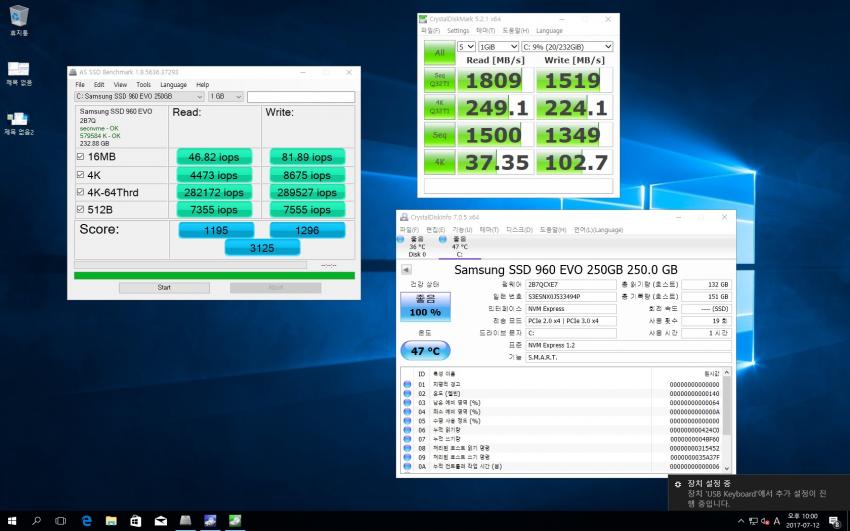
Task: Open Help menu in AS SSD Benchmark
Action: [203, 85]
